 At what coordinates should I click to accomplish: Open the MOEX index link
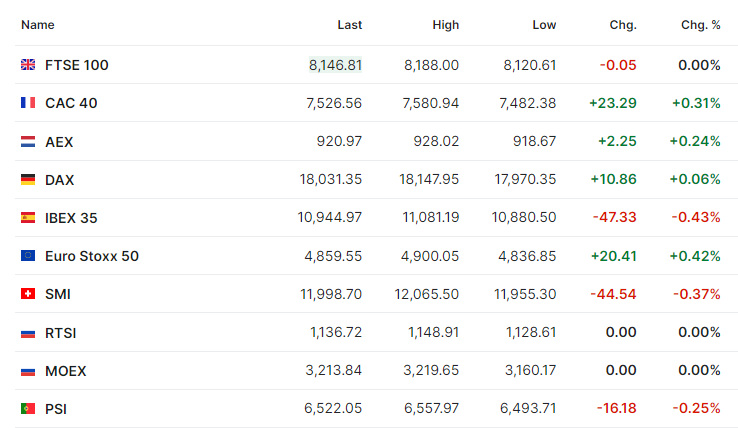pos(66,371)
